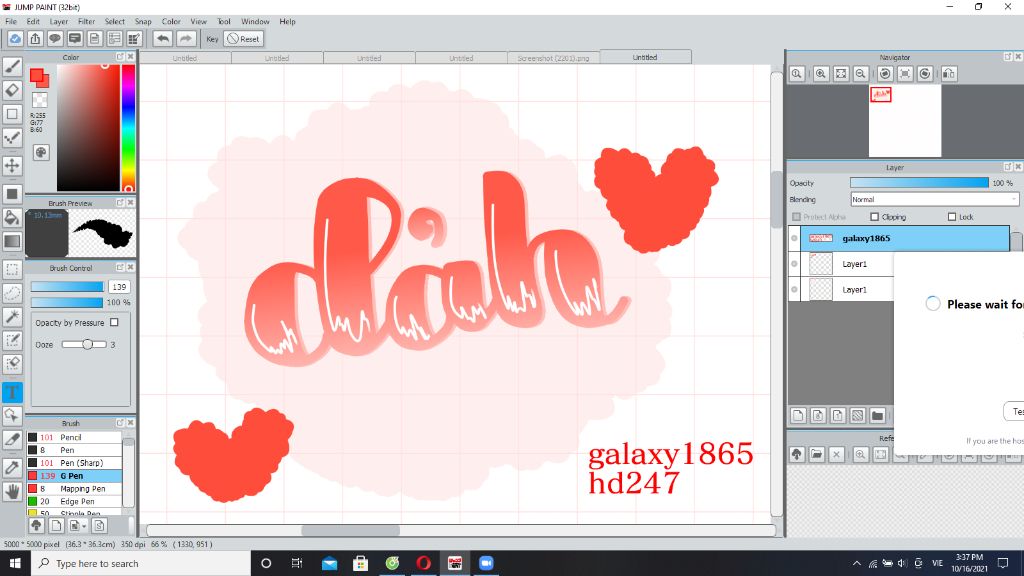Switch to the Screenshot (2201).png tab
Viewport: 1024px width, 576px height.
click(553, 58)
